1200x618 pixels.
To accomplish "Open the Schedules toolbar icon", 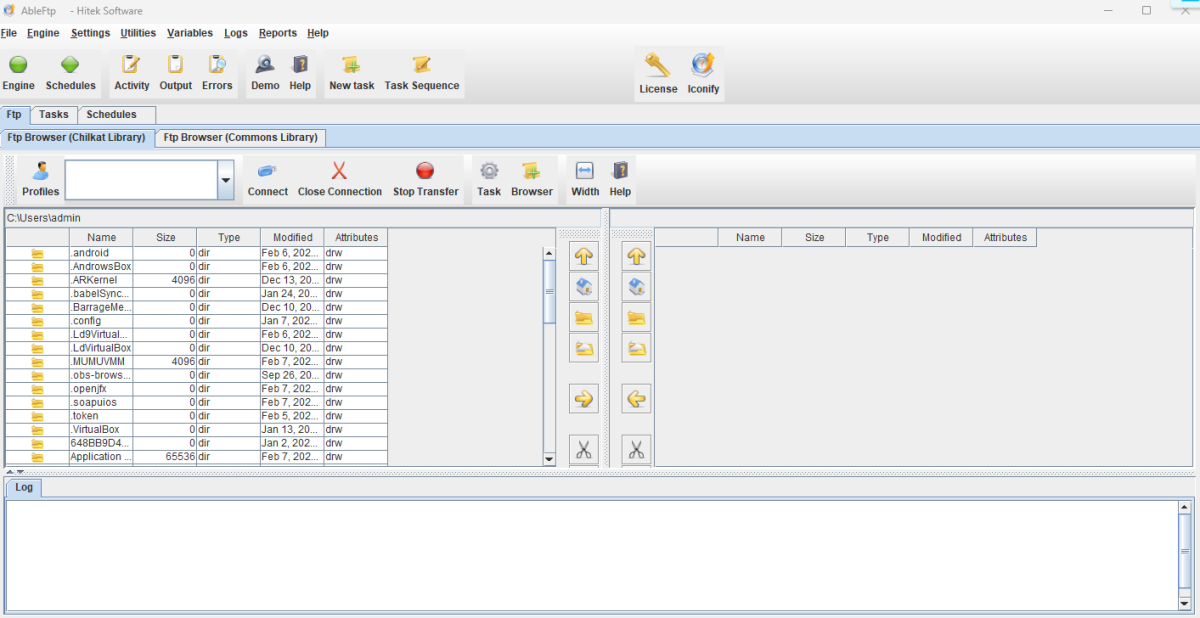I will click(x=70, y=66).
